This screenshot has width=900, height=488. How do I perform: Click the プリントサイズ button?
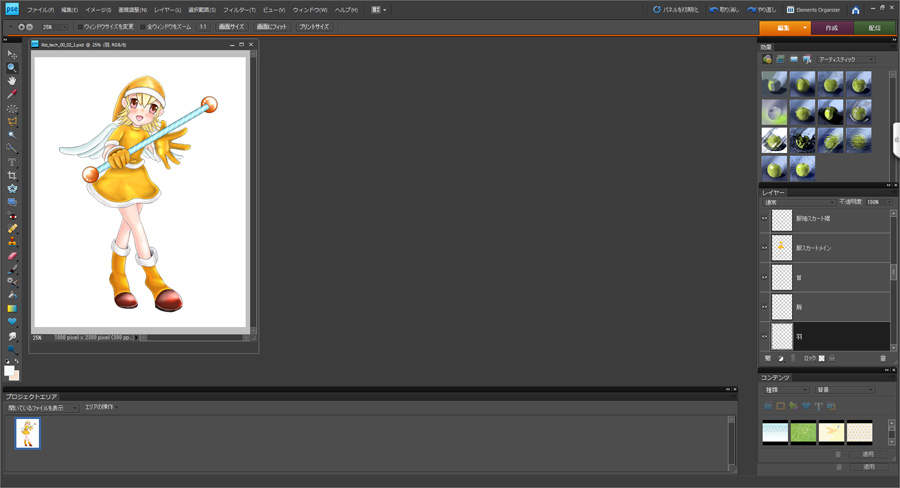[x=314, y=27]
